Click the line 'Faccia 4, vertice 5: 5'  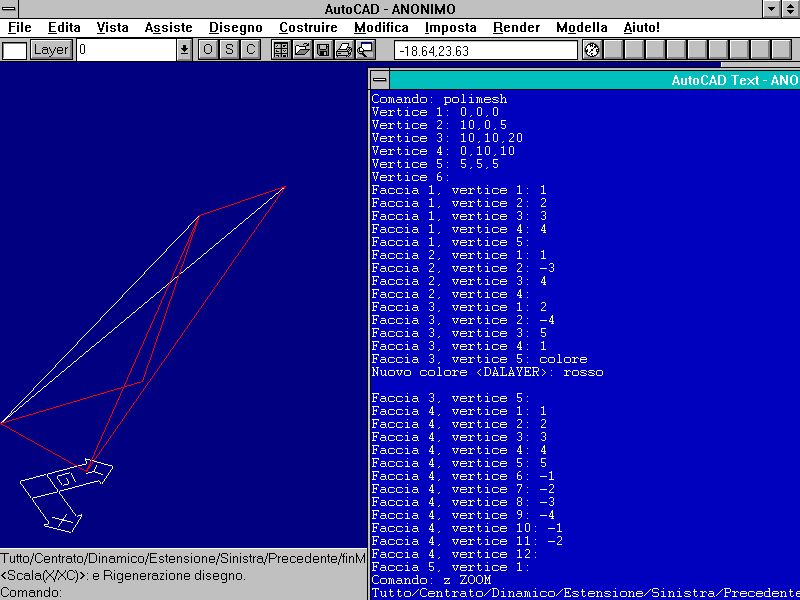459,463
